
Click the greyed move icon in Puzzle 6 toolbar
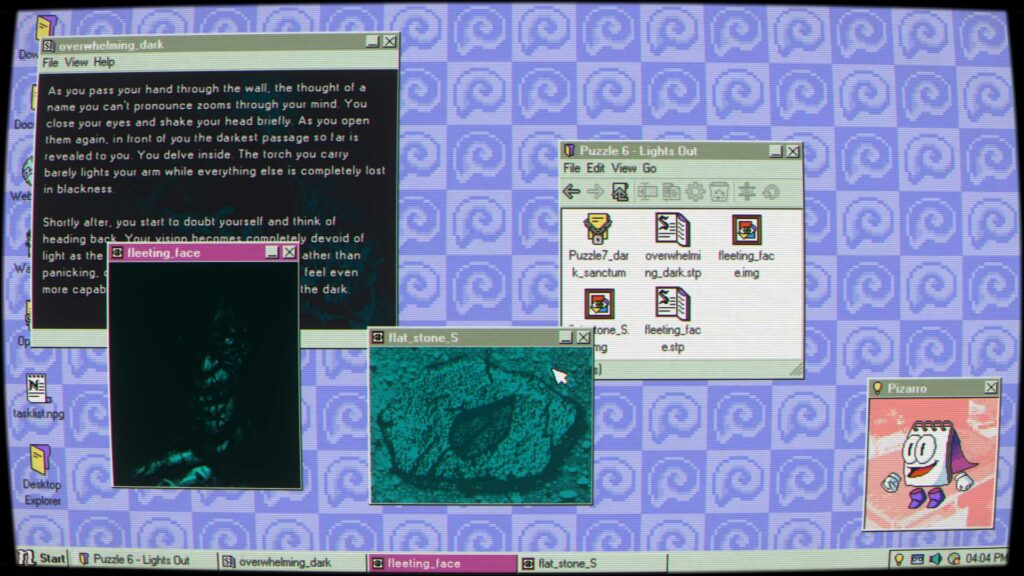tap(647, 191)
